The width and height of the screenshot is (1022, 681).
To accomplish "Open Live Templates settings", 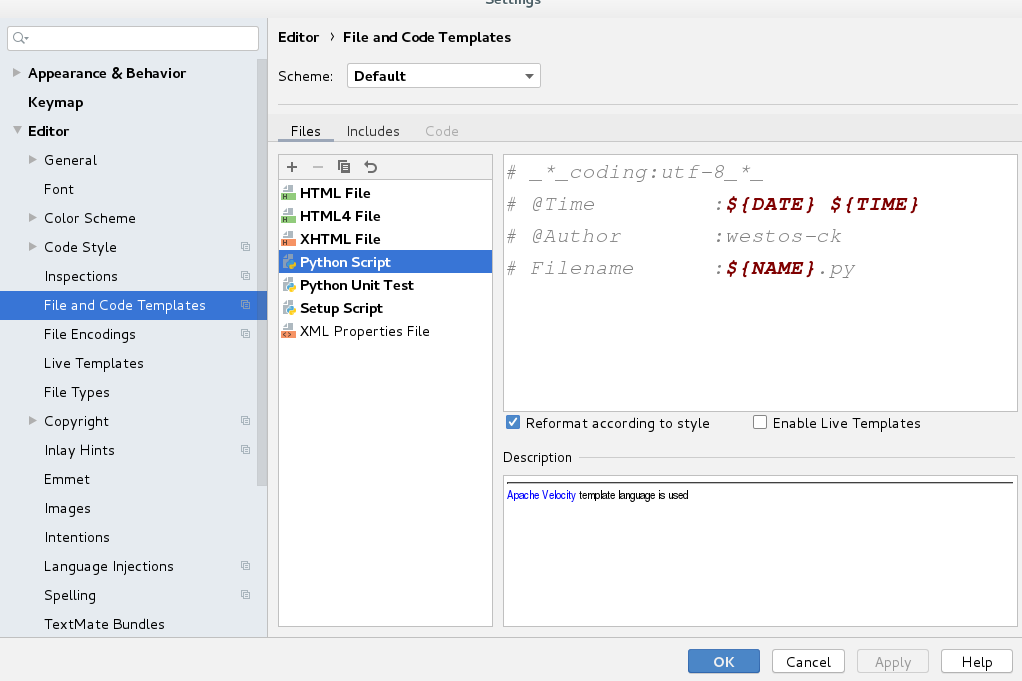I will 94,363.
